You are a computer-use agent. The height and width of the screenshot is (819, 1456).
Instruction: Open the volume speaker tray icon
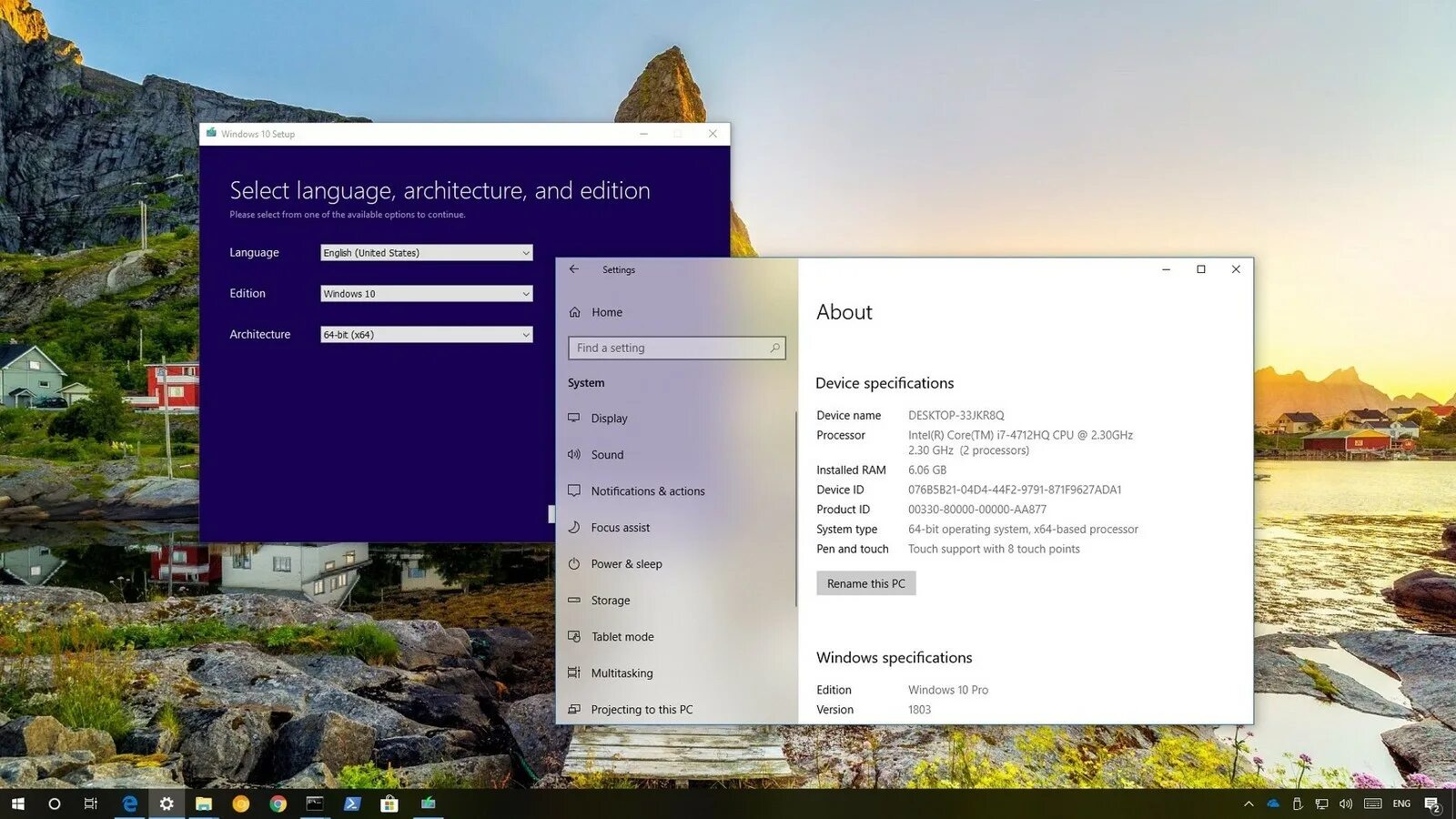1346,804
